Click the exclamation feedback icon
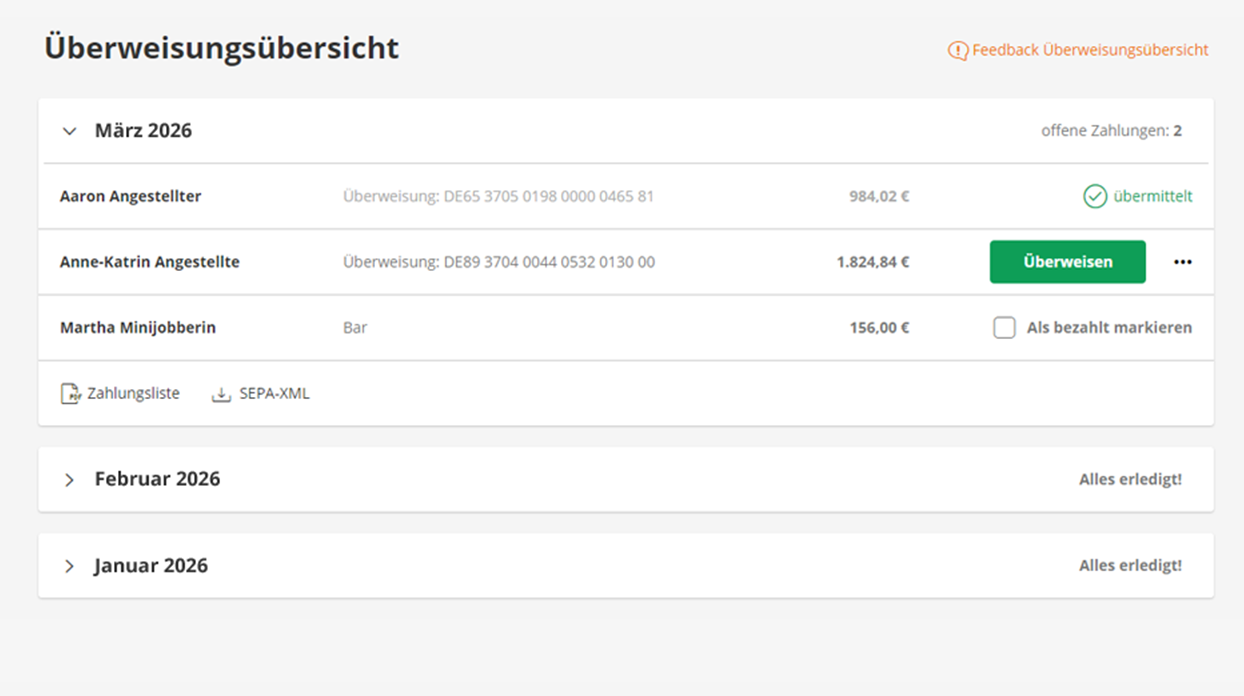1244x696 pixels. point(958,50)
